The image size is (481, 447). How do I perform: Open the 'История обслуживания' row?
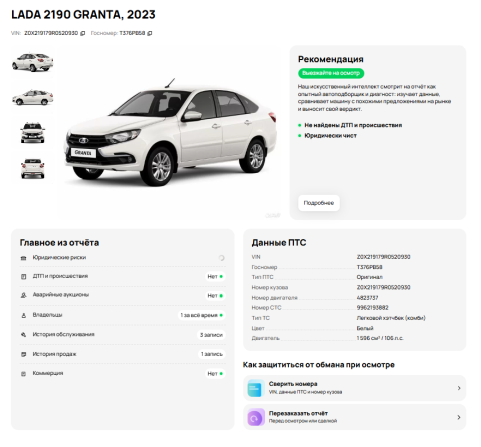pyautogui.click(x=123, y=335)
